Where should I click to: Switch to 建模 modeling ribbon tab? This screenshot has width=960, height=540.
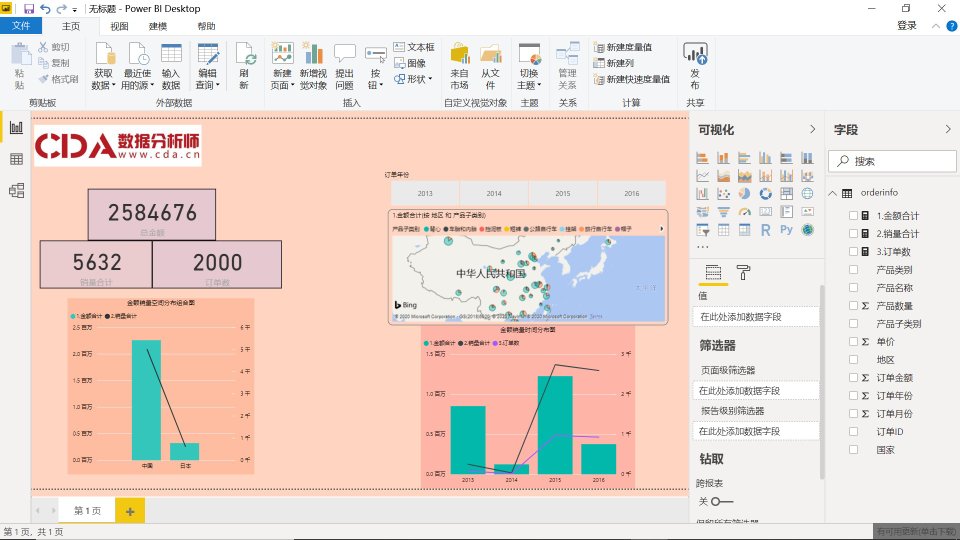tap(158, 26)
